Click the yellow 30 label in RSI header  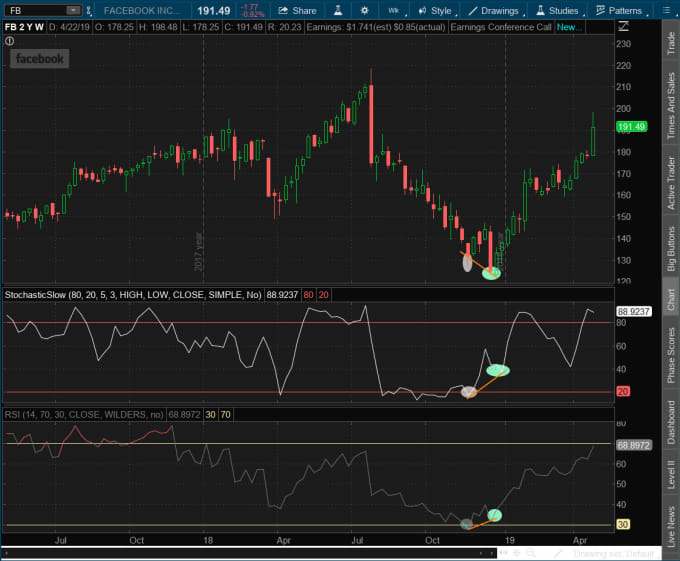210,415
